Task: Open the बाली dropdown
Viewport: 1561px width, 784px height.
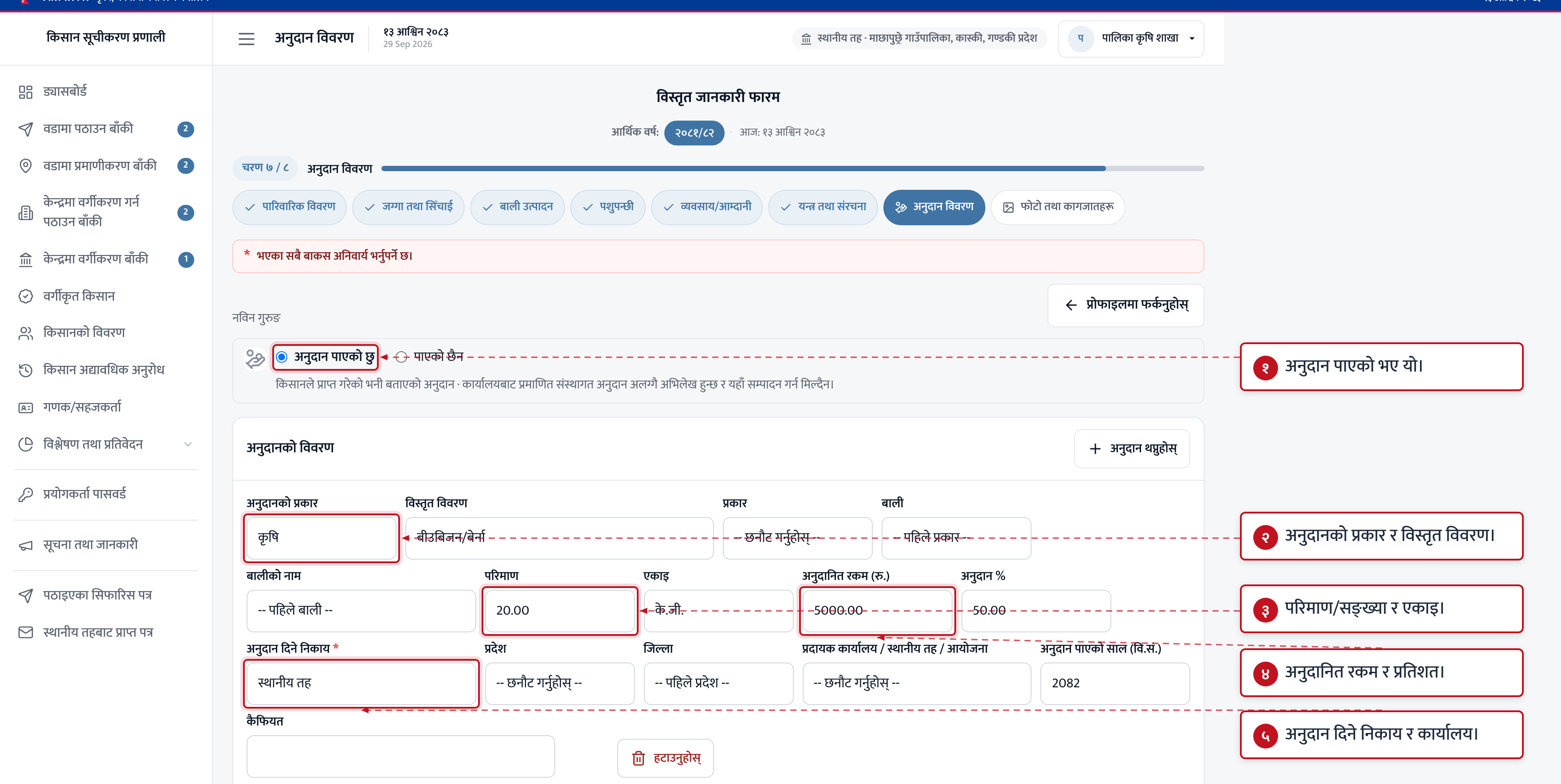Action: (956, 537)
